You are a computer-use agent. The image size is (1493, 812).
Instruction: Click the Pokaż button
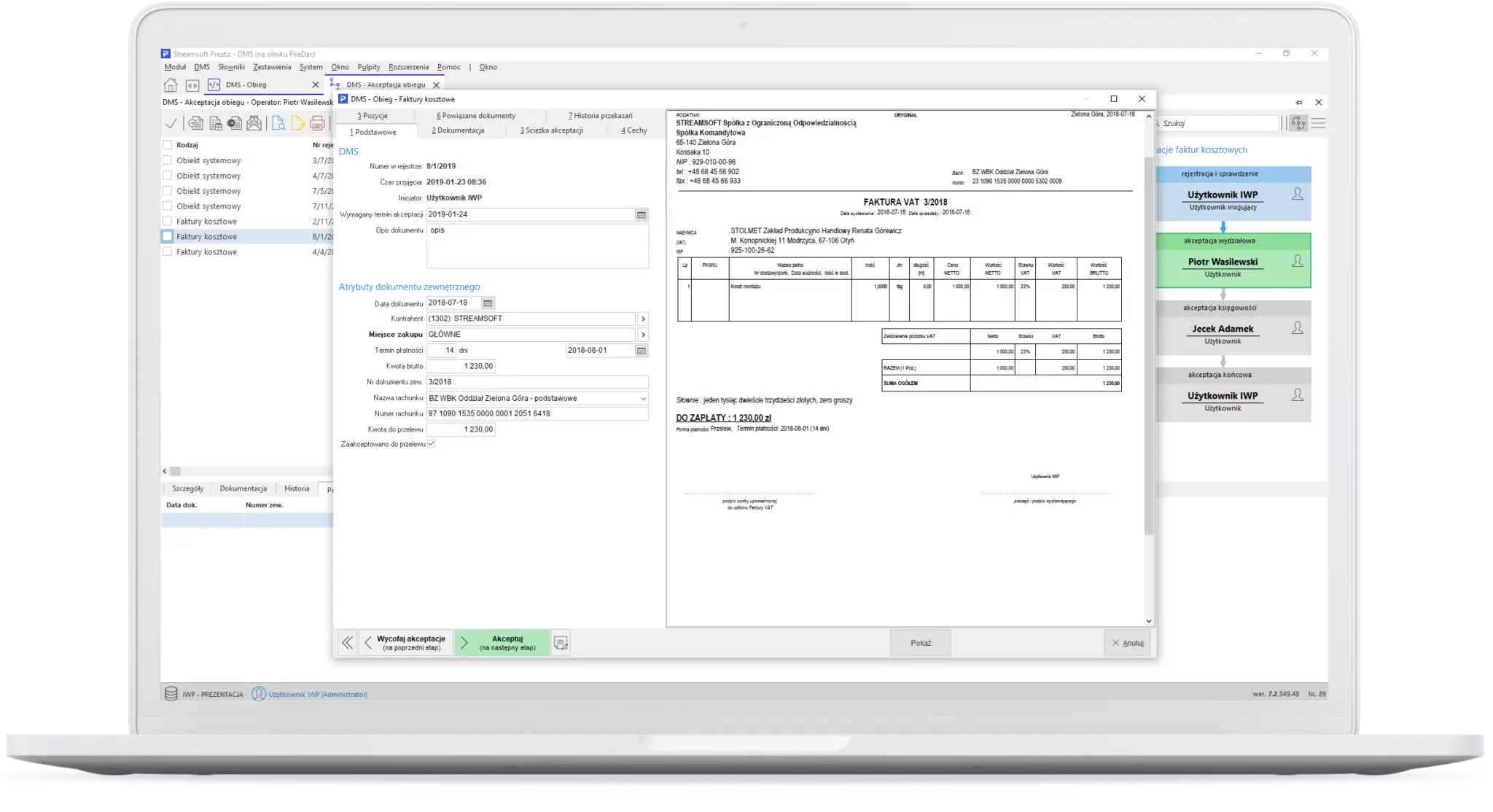point(920,643)
